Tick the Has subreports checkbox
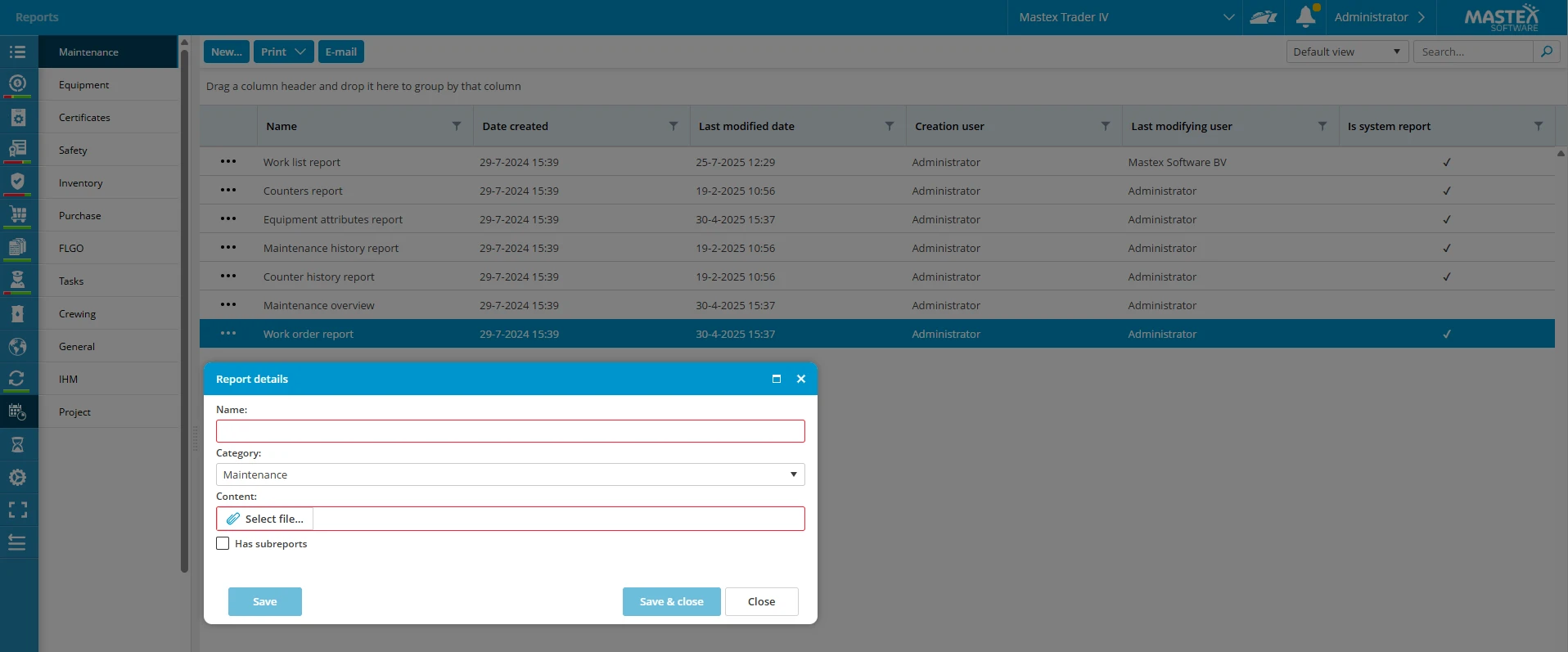 [223, 543]
